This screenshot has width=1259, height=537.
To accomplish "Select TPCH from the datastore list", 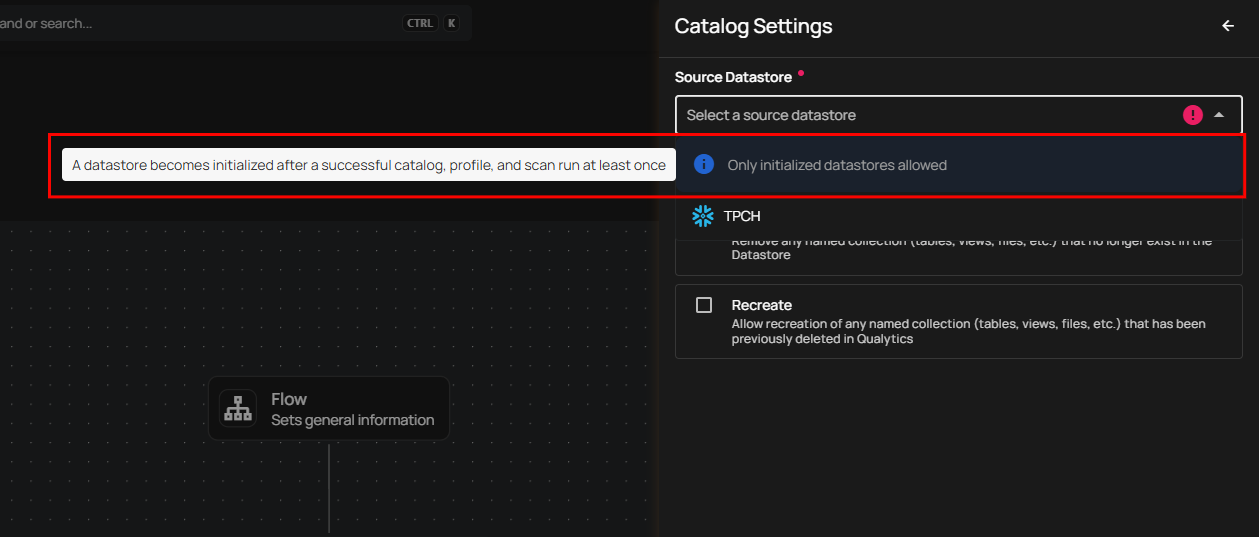I will coord(742,216).
